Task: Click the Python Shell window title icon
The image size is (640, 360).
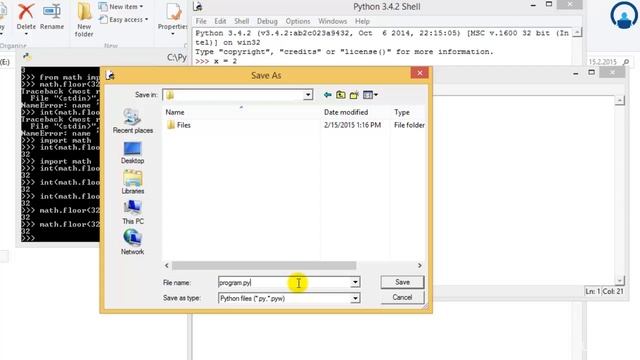Action: (x=198, y=6)
